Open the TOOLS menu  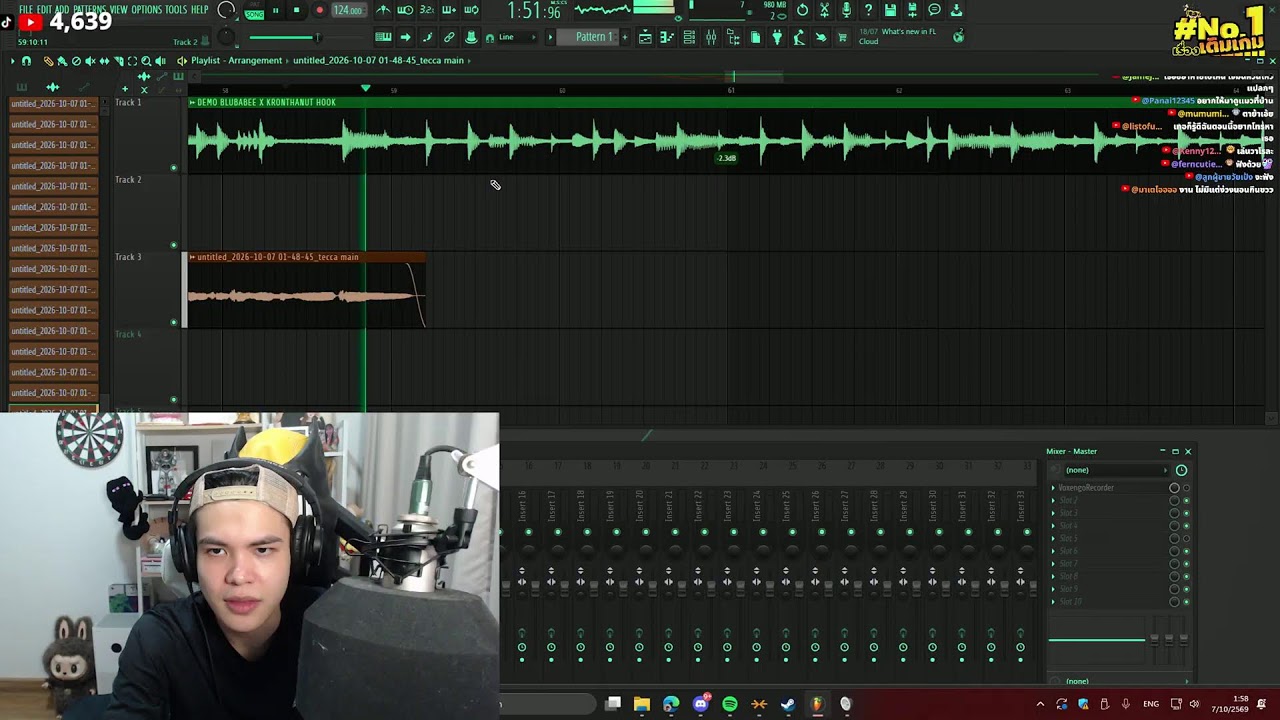pos(176,10)
